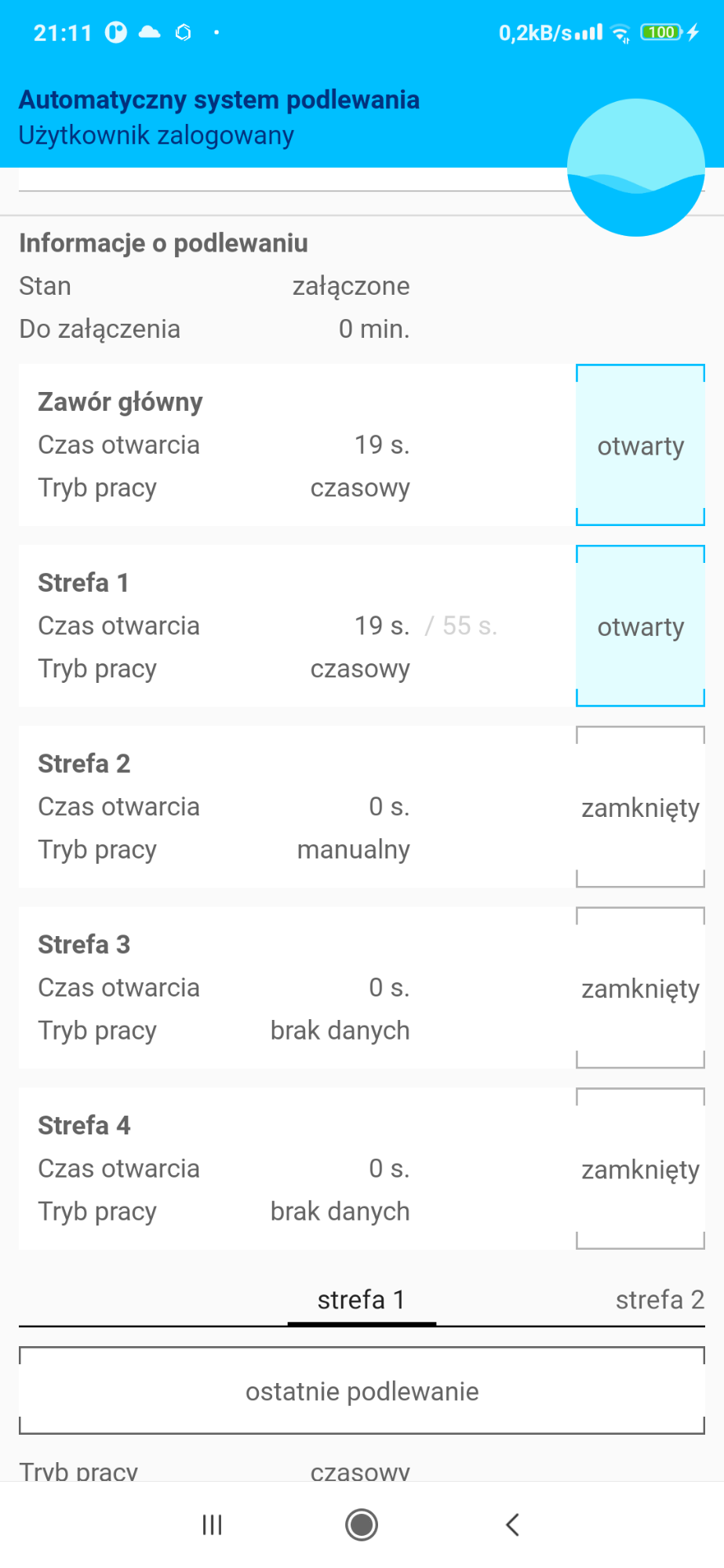Select the Strefa 1 card heading
Screen dimensions: 724x1568
click(x=83, y=583)
